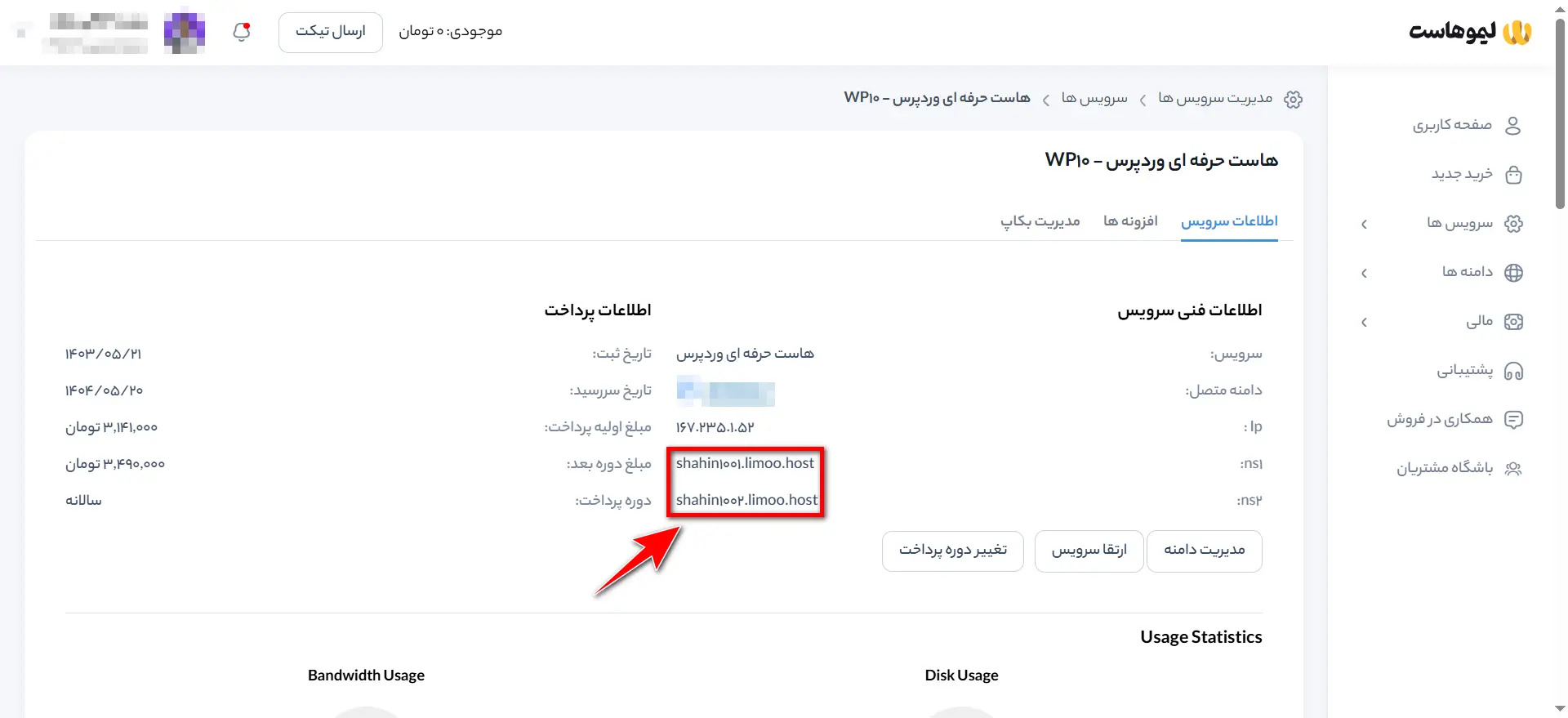Open خرید جدید in the sidebar
Viewport: 1568px width, 718px height.
1462,174
